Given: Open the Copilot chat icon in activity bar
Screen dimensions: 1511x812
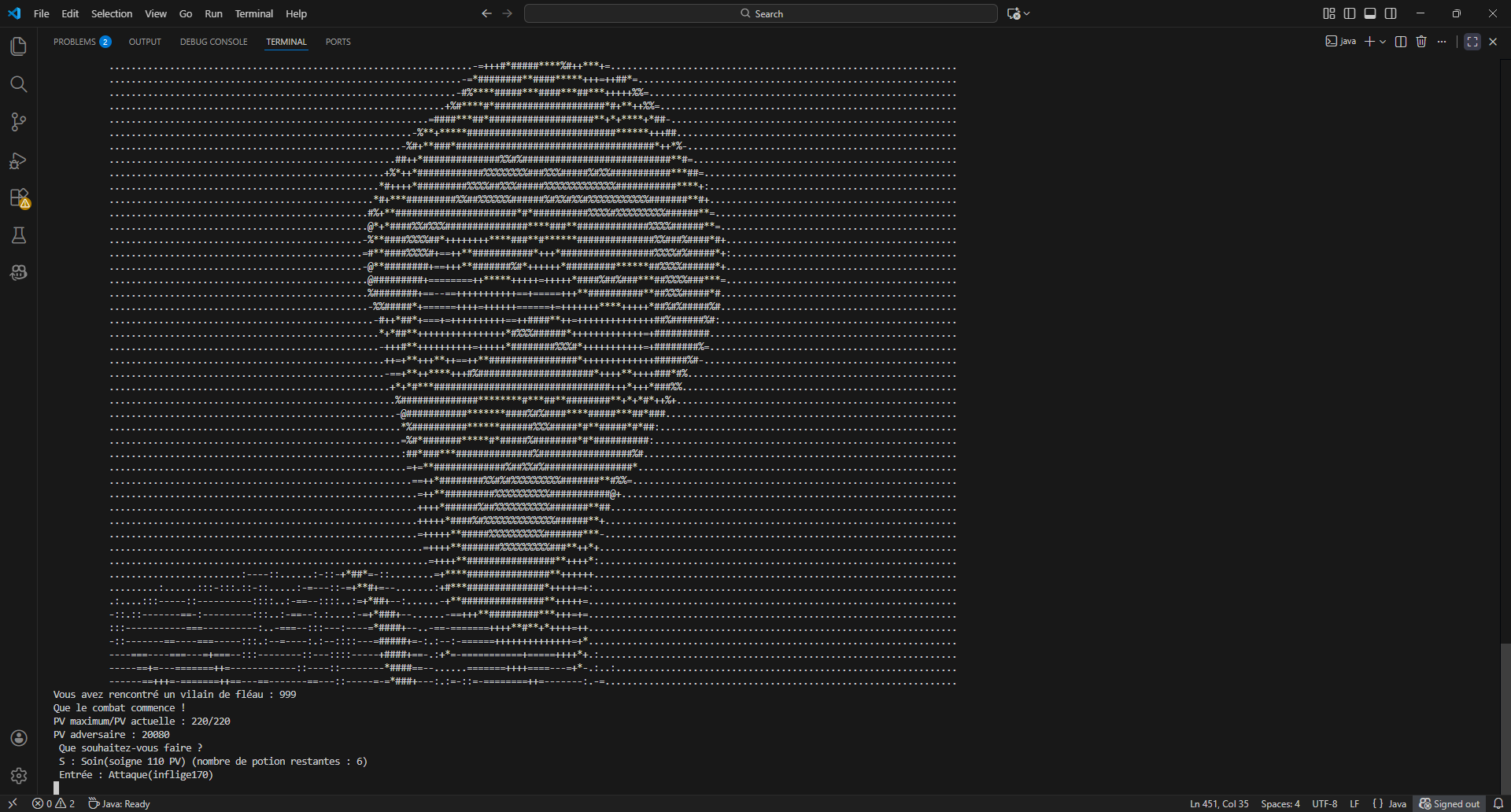Looking at the screenshot, I should click(19, 272).
